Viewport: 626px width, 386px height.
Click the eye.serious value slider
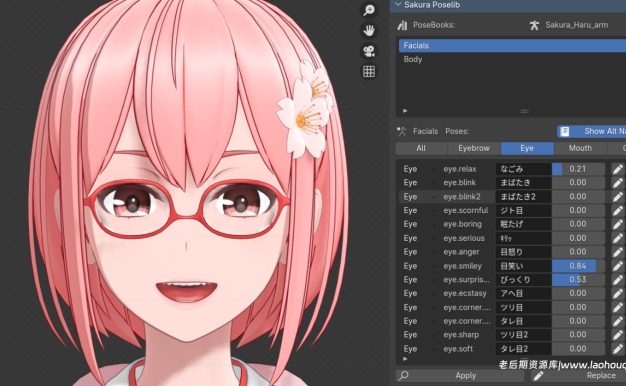[578, 238]
